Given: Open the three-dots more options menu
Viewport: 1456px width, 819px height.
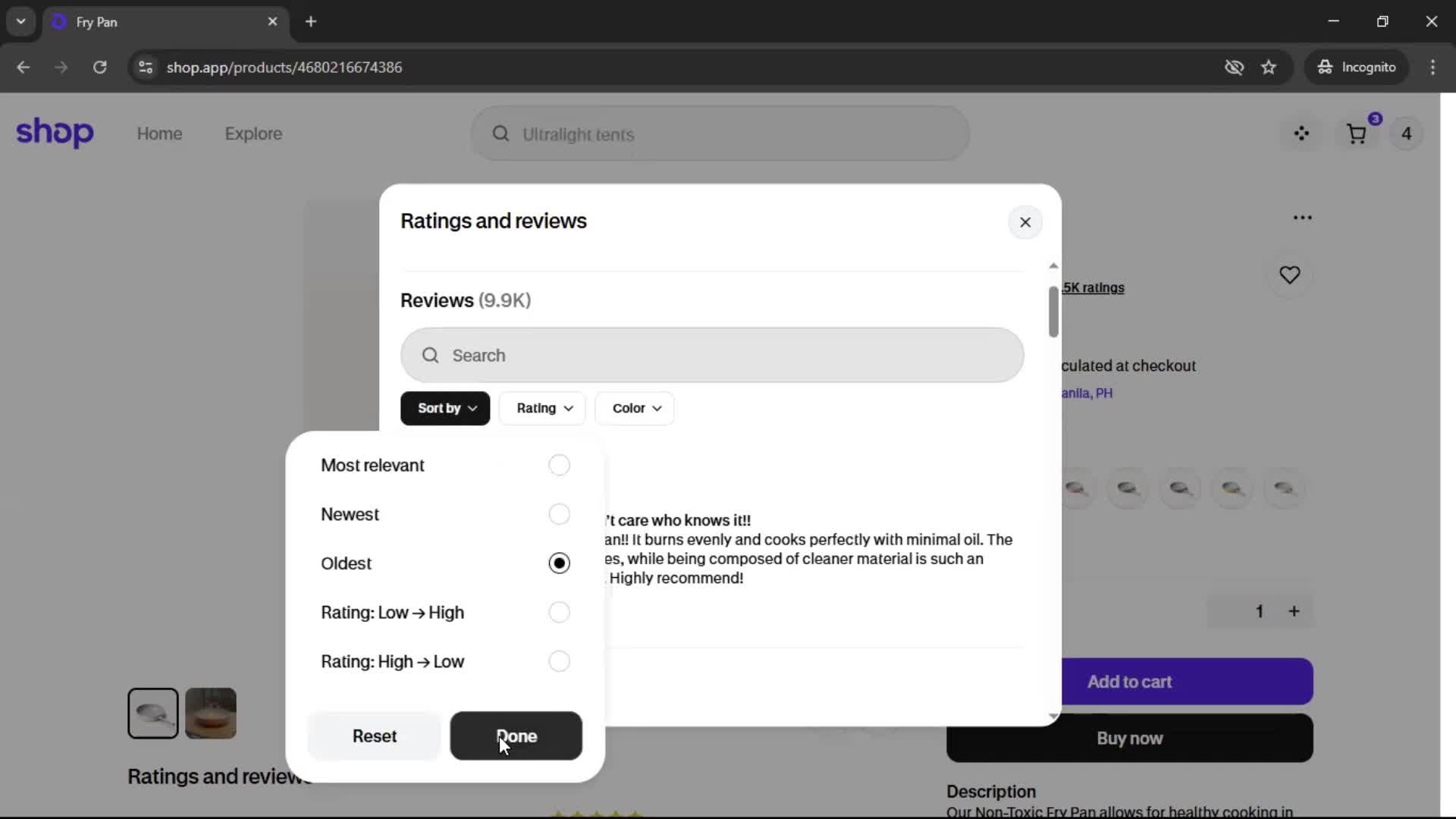Looking at the screenshot, I should point(1302,218).
